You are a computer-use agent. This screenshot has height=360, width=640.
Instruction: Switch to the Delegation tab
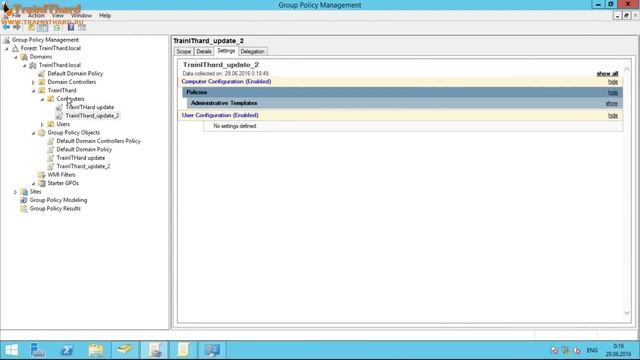[252, 51]
